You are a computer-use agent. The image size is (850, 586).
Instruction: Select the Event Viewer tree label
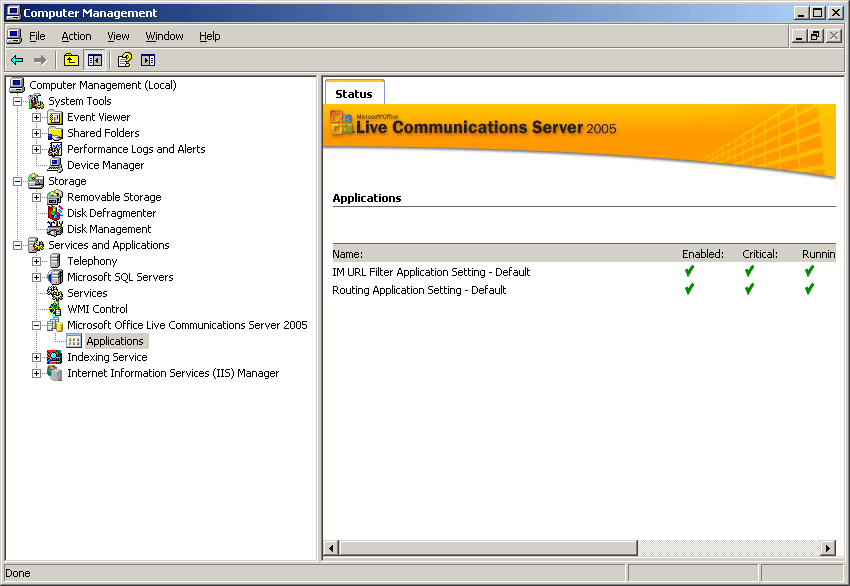[99, 117]
